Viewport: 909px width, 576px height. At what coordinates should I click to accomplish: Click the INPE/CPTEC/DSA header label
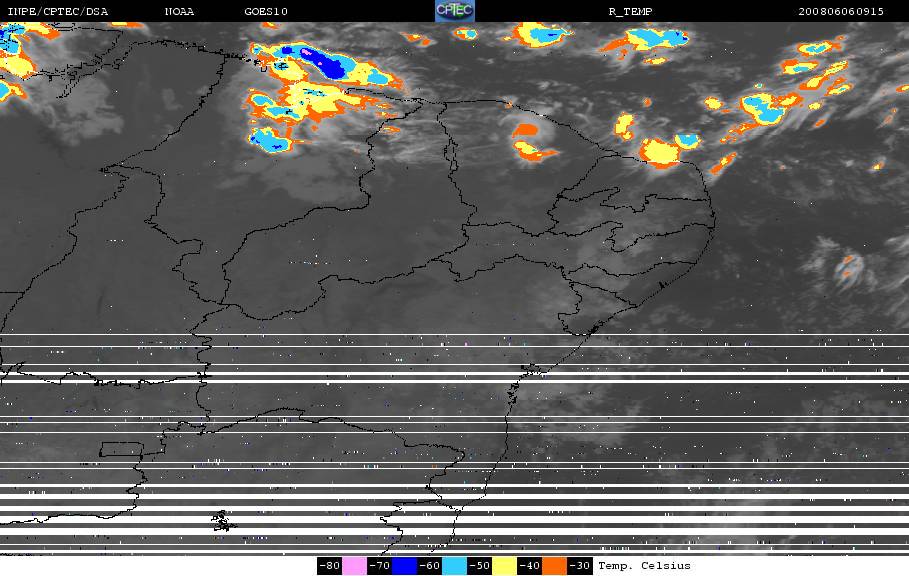pyautogui.click(x=57, y=12)
